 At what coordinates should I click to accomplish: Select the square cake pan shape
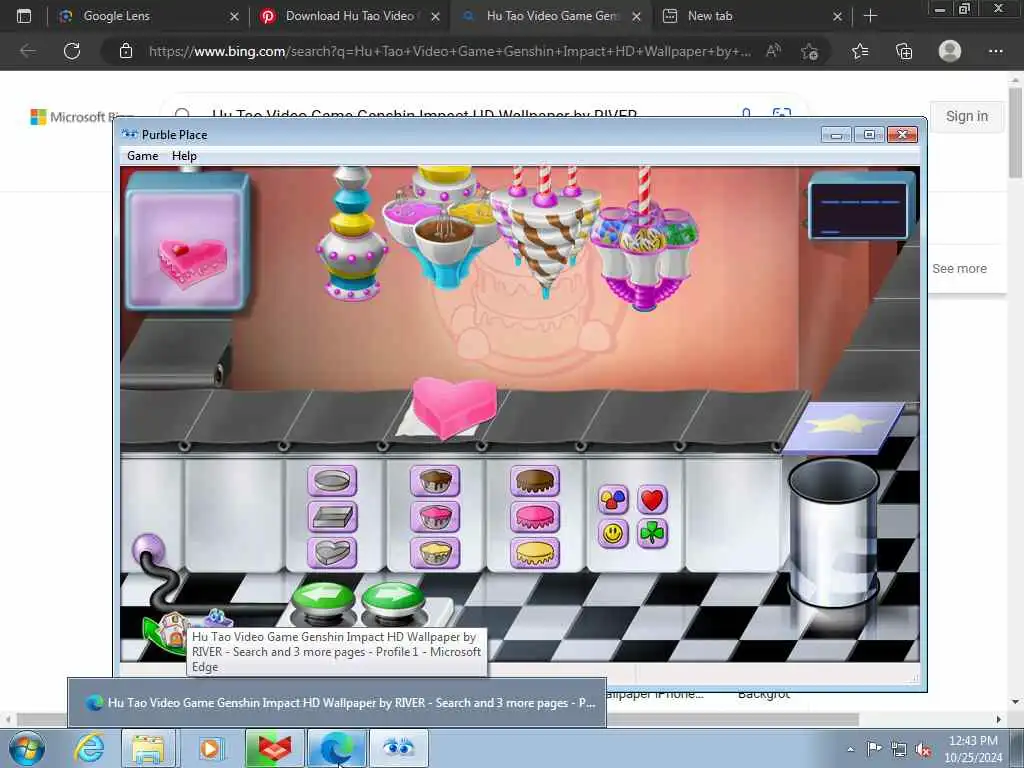coord(332,517)
